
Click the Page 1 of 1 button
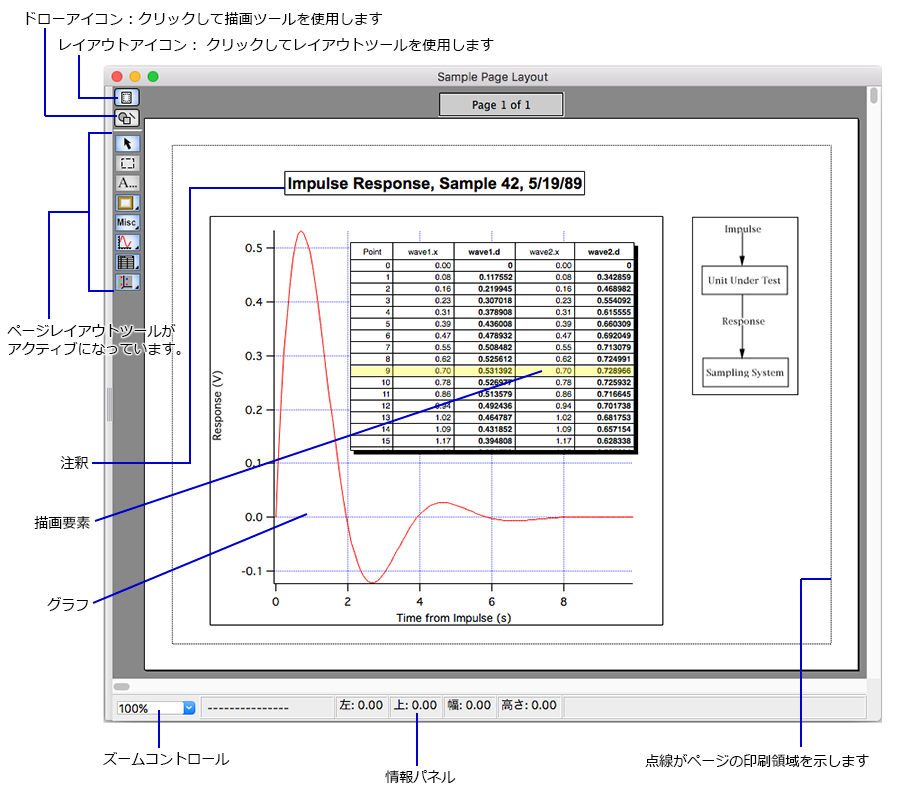pyautogui.click(x=501, y=105)
